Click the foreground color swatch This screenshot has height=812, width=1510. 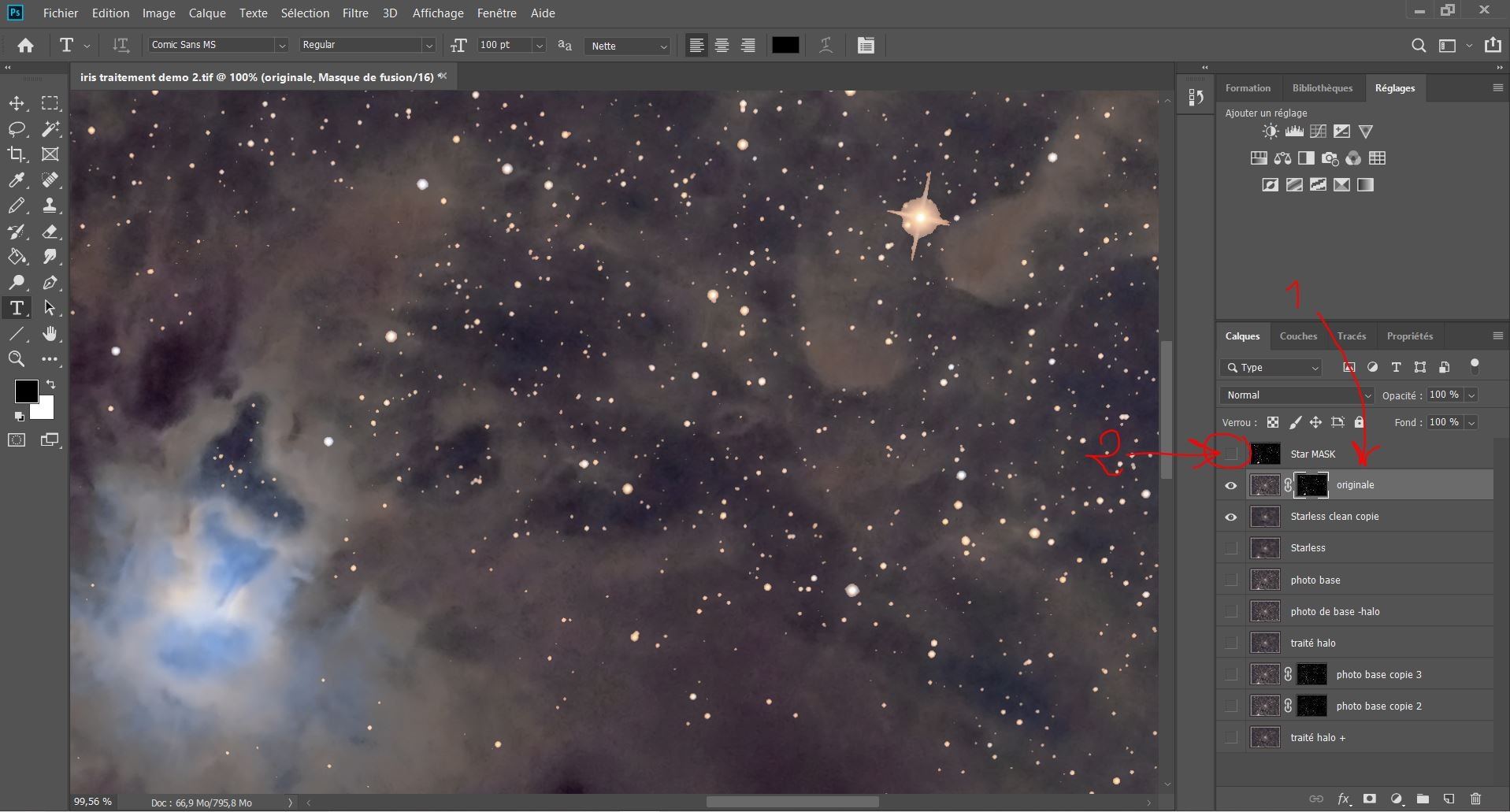point(26,391)
